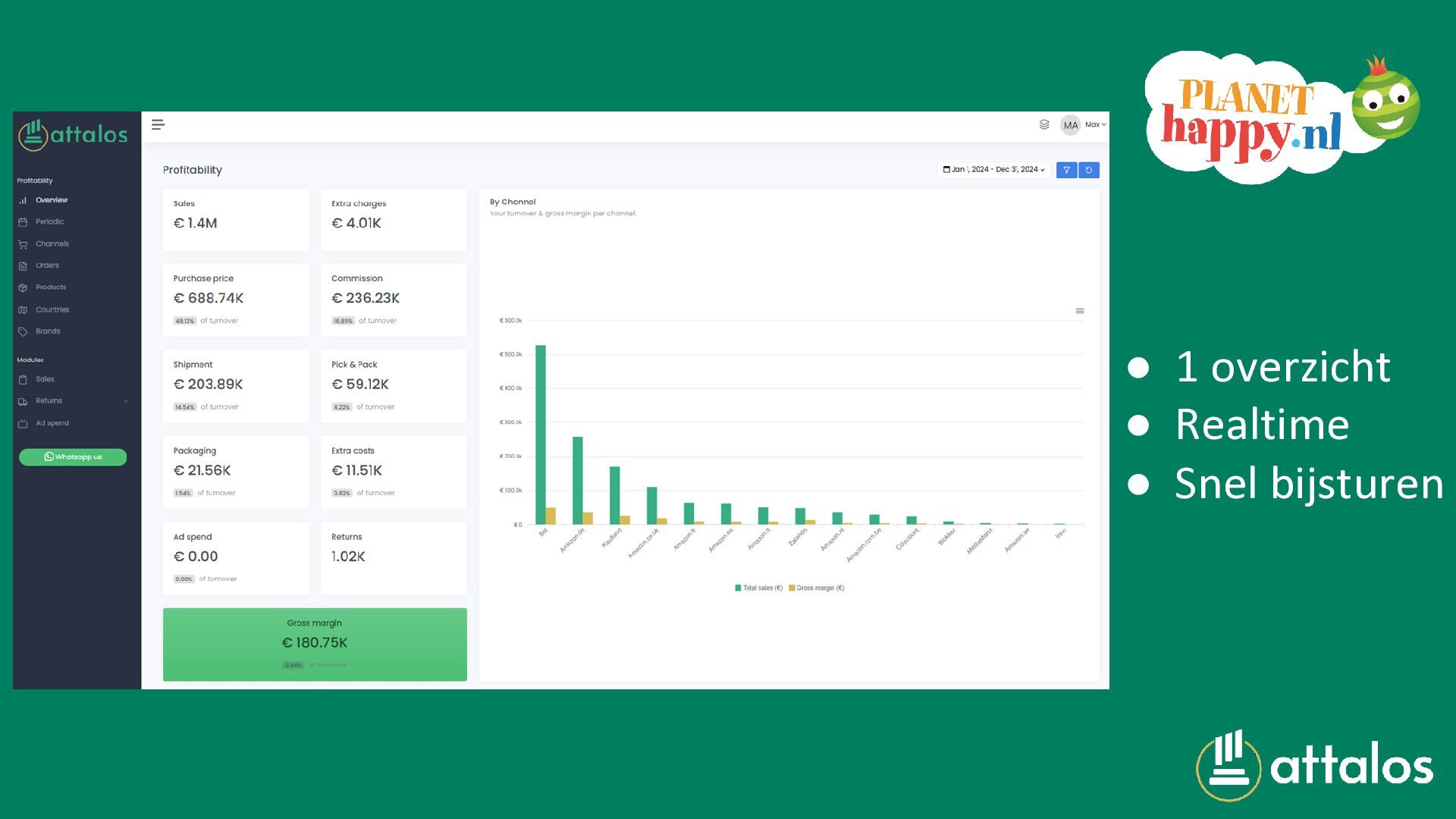1456x819 pixels.
Task: Click the Whatsapp us button
Action: tap(73, 457)
